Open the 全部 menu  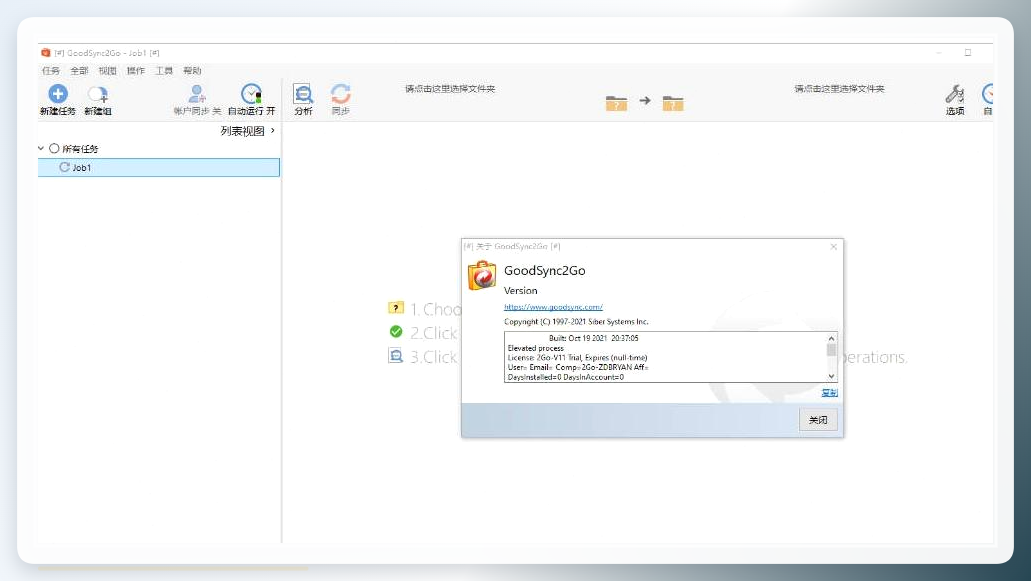[80, 71]
